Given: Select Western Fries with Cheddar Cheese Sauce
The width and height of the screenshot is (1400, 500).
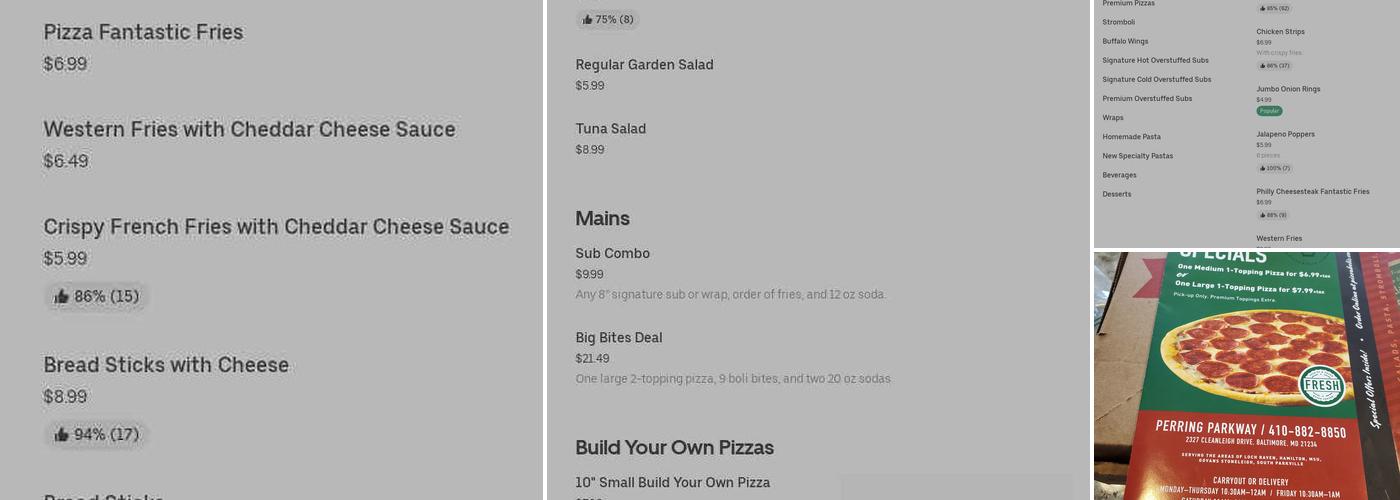Looking at the screenshot, I should click(x=249, y=129).
